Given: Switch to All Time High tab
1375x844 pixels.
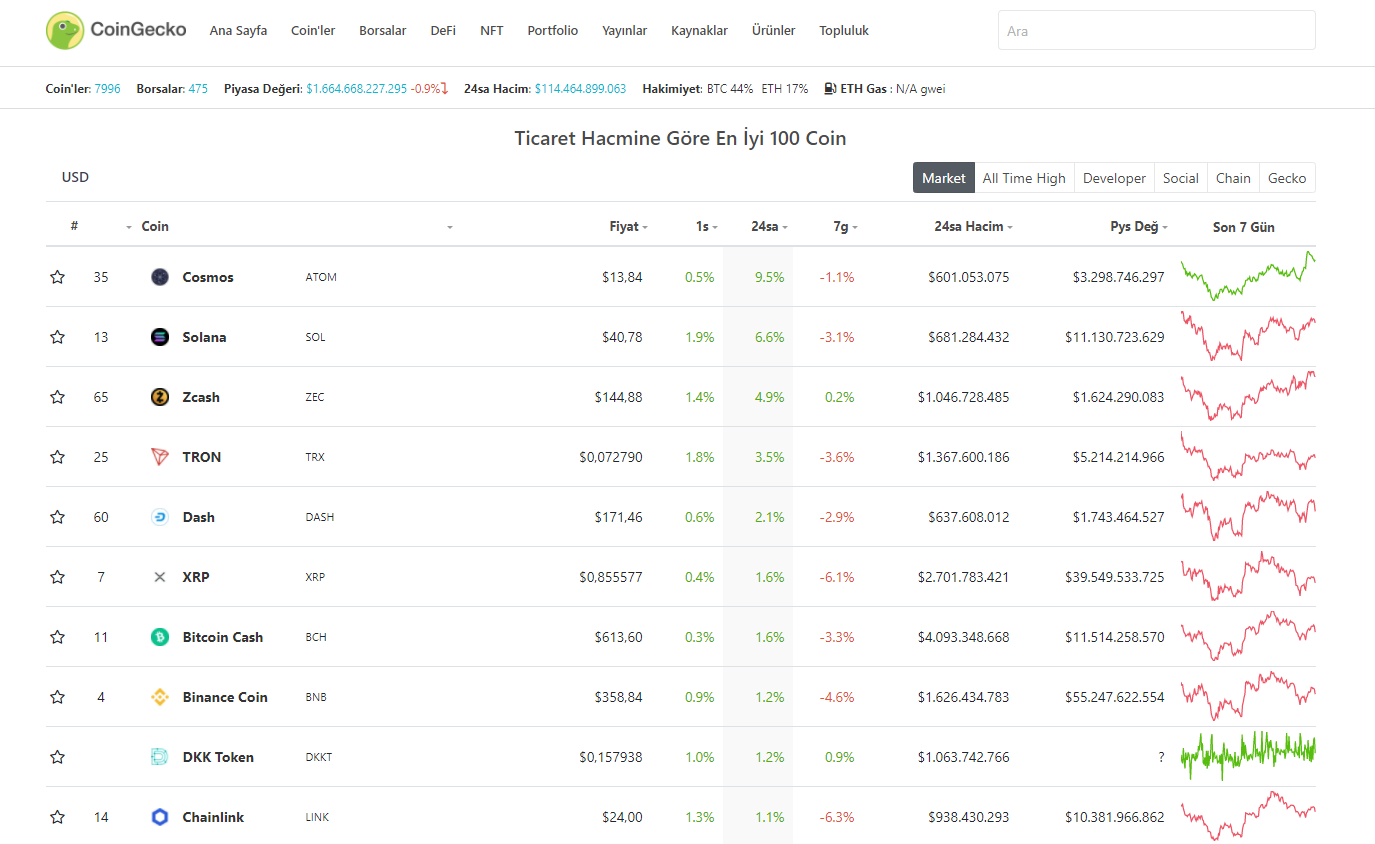Looking at the screenshot, I should pos(1024,178).
